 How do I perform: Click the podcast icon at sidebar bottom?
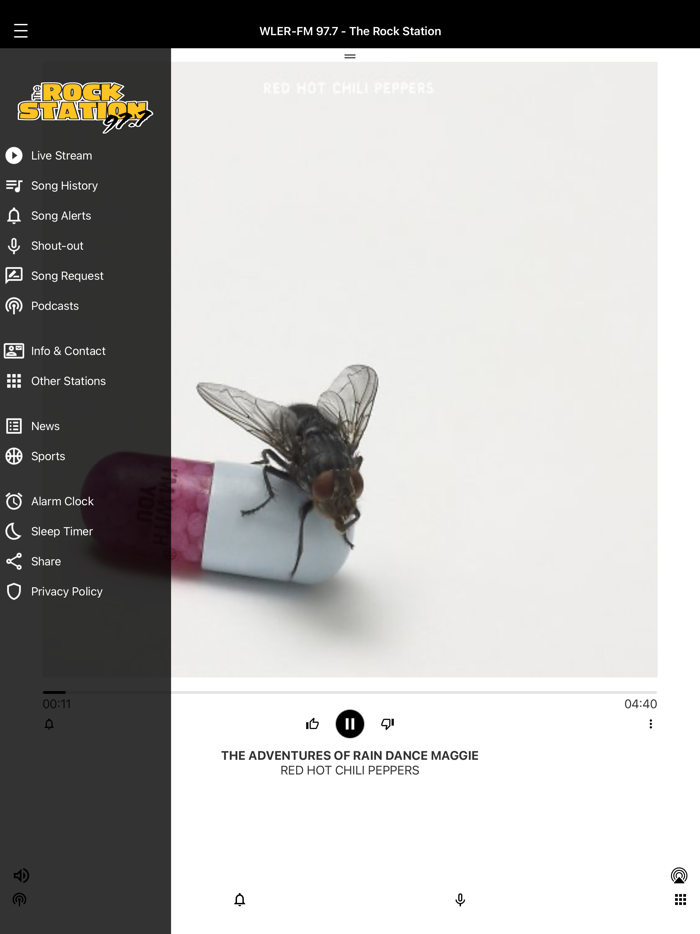click(20, 899)
